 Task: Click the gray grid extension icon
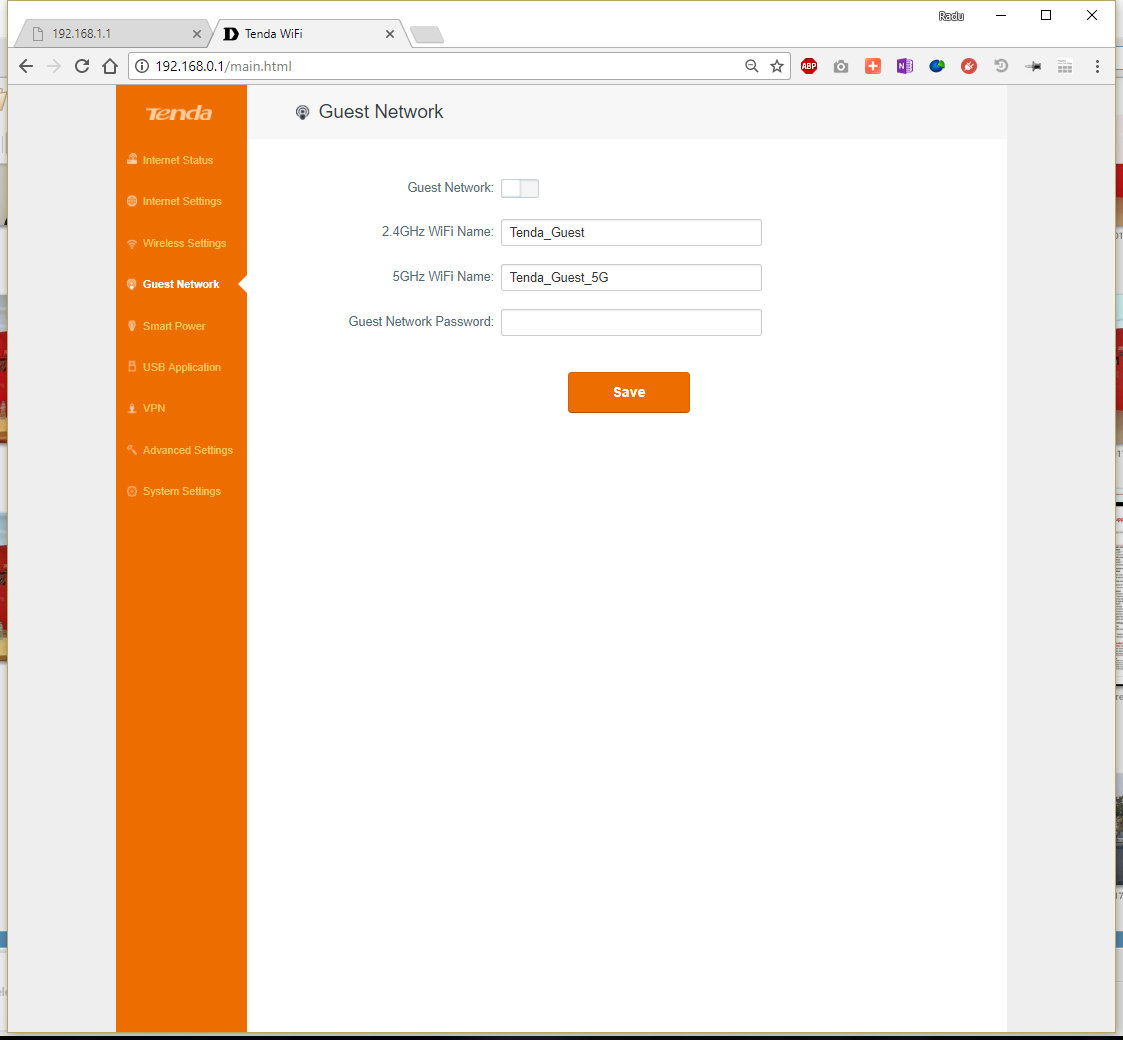pos(1065,66)
